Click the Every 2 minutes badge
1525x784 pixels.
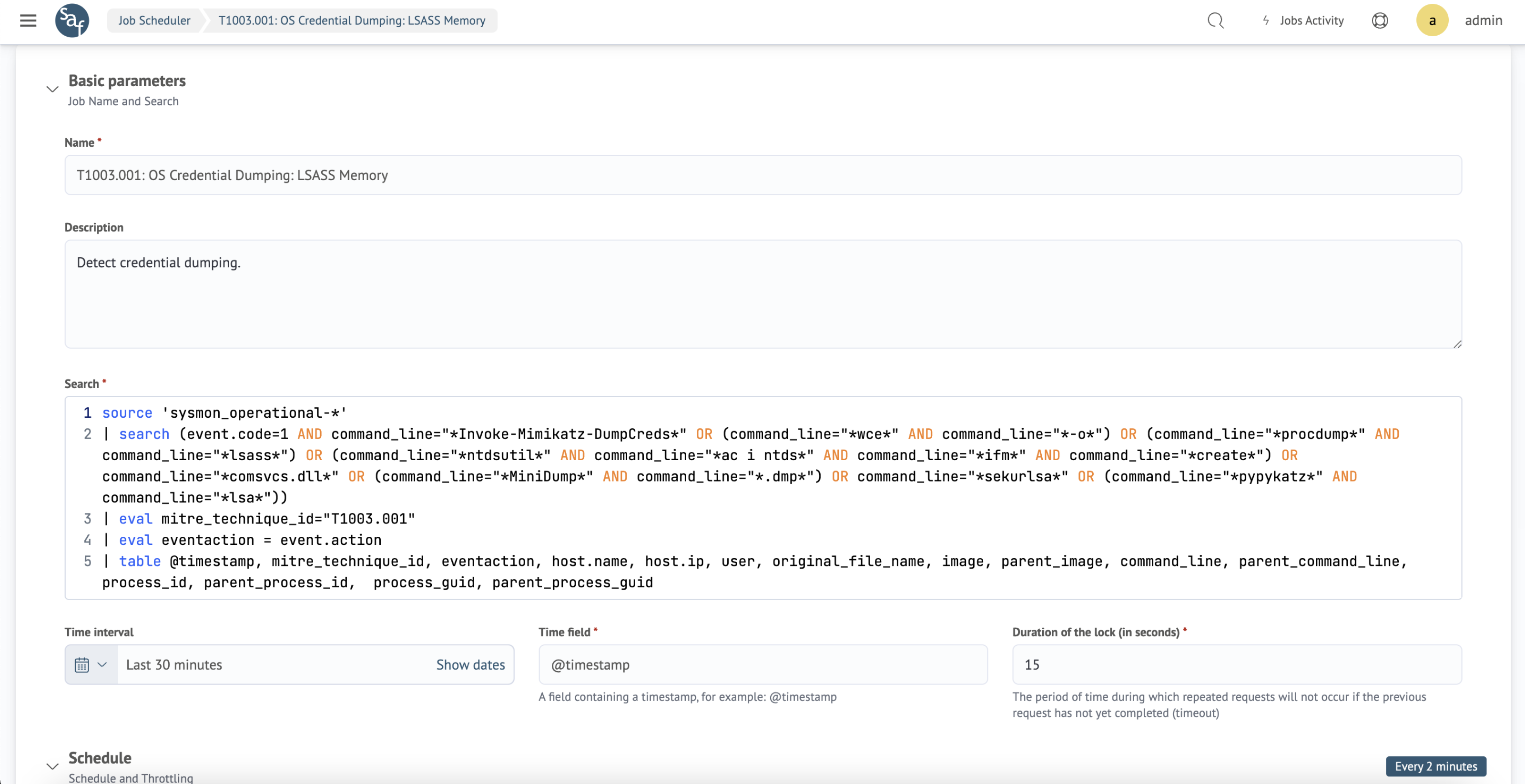(x=1435, y=766)
